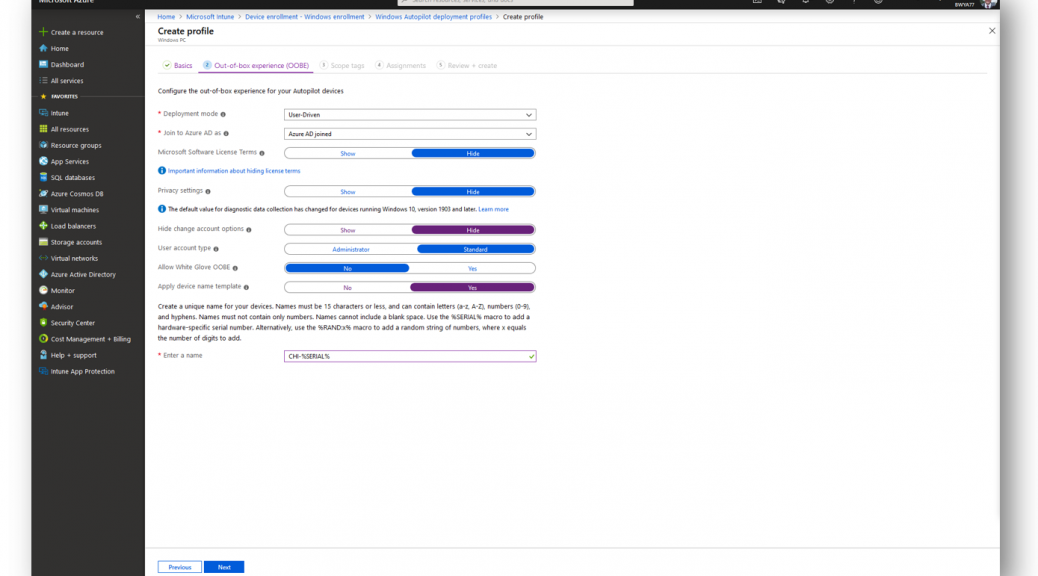Open Advisor in the sidebar
Image resolution: width=1038 pixels, height=576 pixels.
tap(62, 307)
